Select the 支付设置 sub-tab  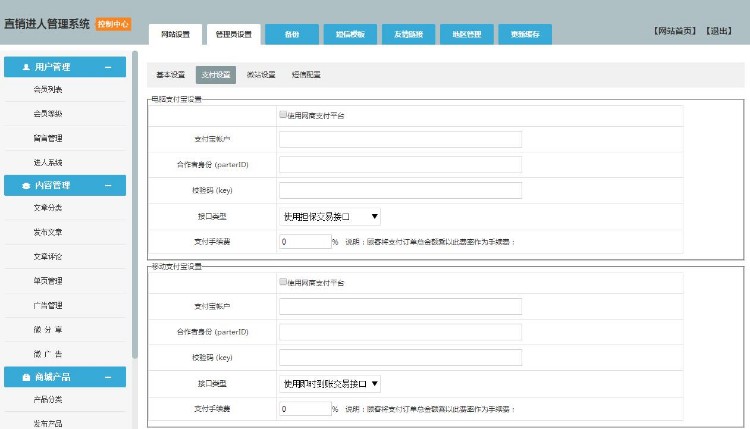[x=216, y=75]
